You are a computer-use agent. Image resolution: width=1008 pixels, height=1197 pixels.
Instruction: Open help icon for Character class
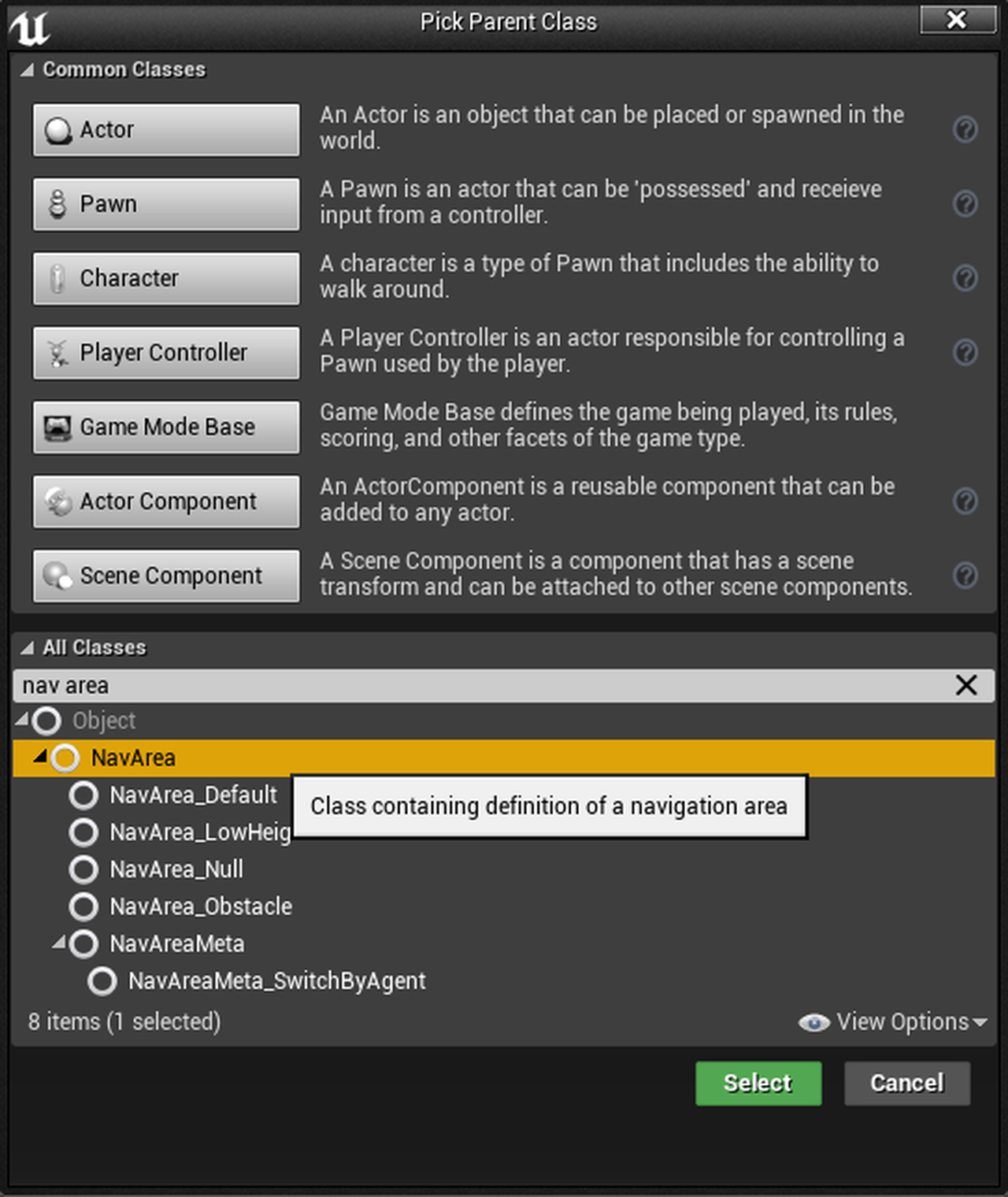click(965, 278)
